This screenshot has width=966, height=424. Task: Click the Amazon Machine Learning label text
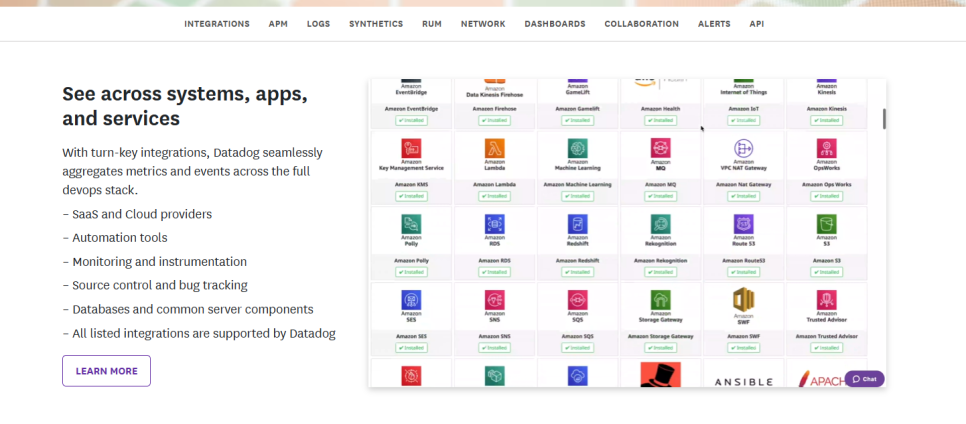(577, 184)
